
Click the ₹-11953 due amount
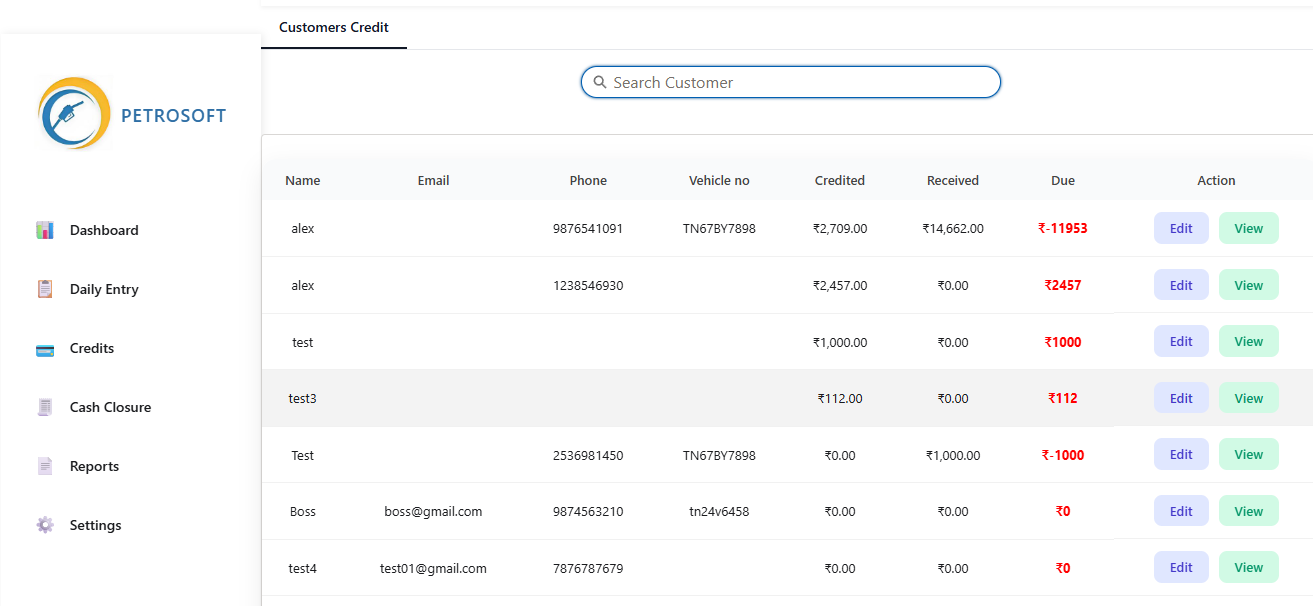coord(1063,228)
